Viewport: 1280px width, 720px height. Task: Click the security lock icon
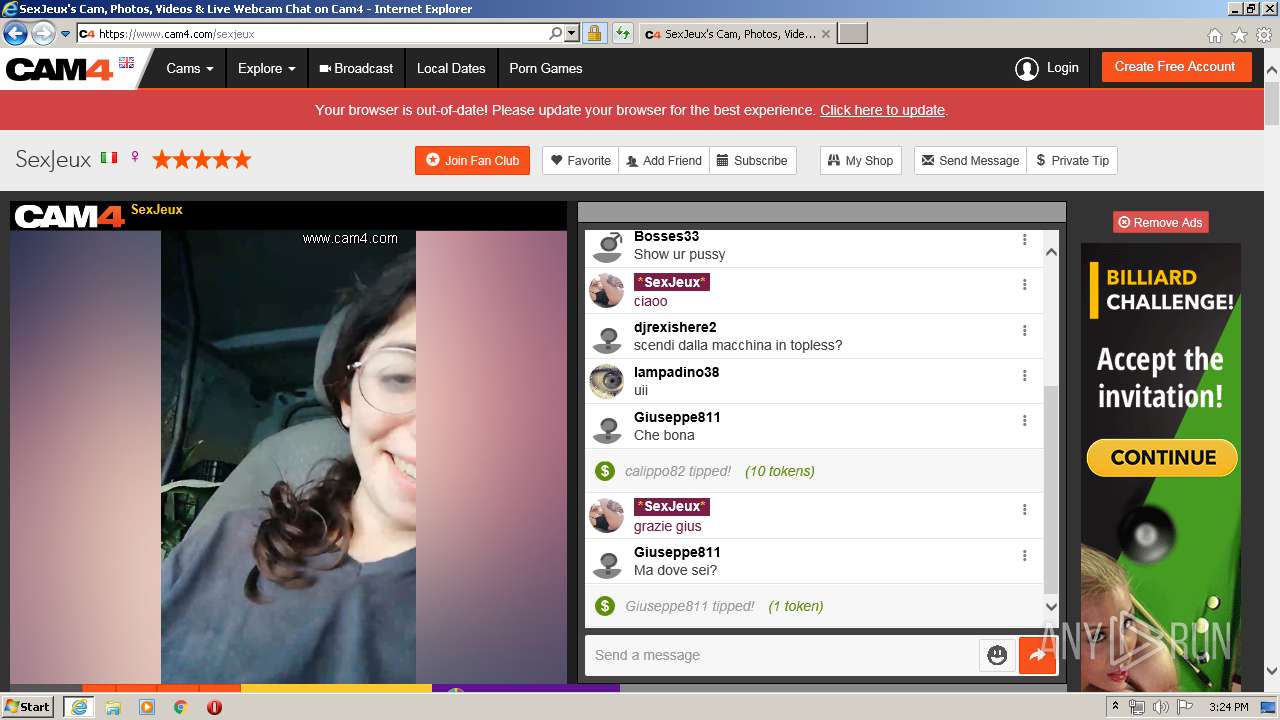pyautogui.click(x=594, y=34)
